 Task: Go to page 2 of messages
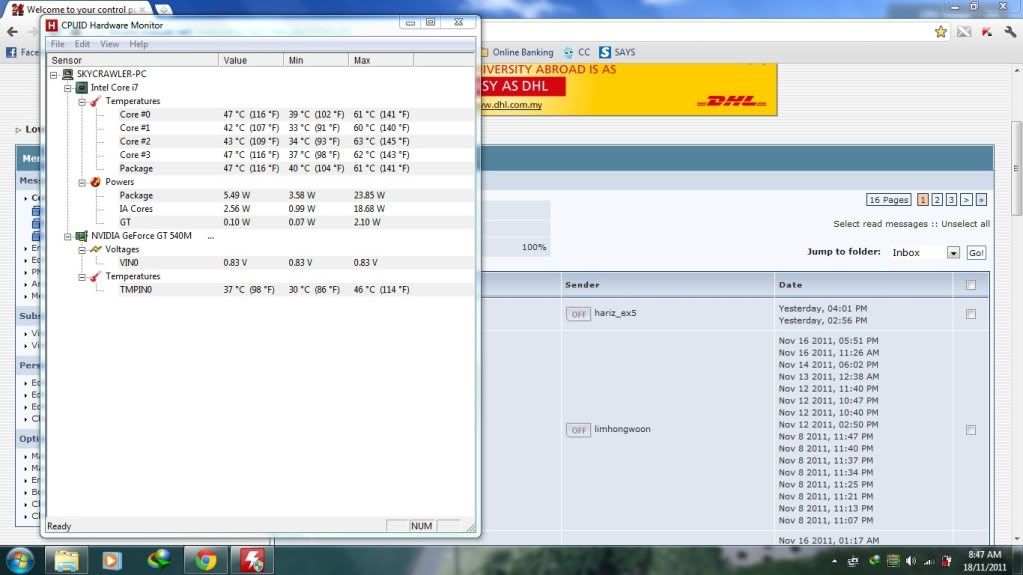click(937, 200)
